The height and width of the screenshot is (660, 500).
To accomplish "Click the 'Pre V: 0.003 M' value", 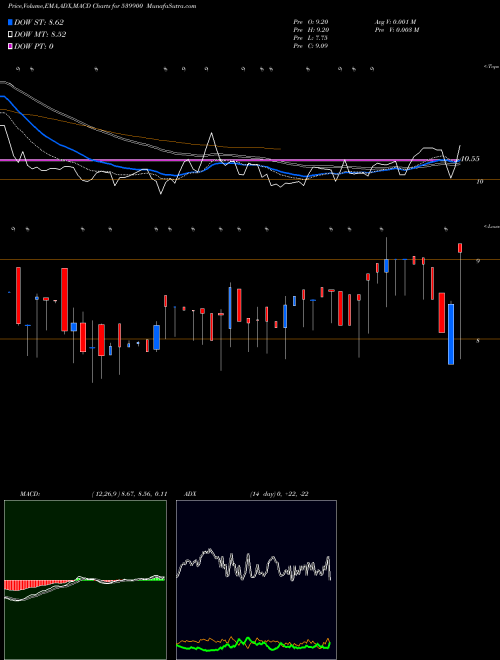I will click(x=396, y=29).
